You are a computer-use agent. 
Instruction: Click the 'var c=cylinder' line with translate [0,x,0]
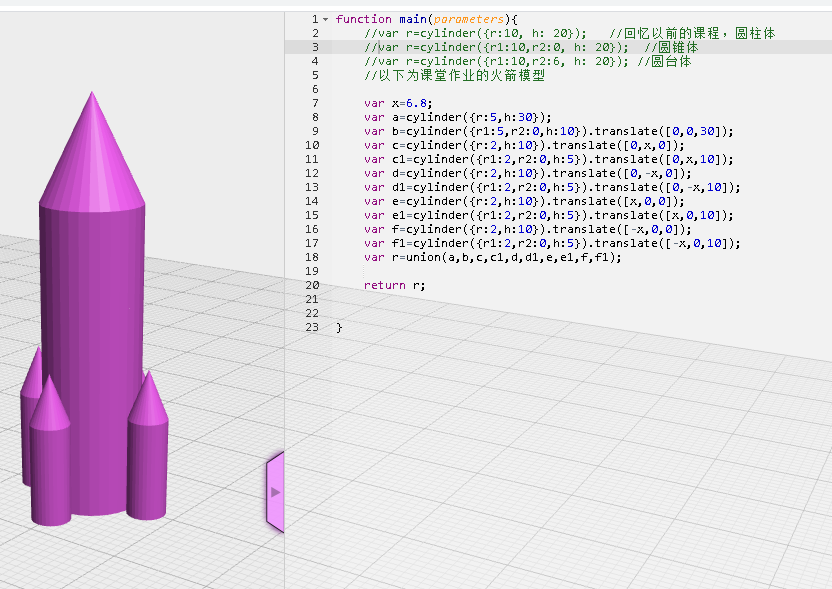click(x=524, y=145)
